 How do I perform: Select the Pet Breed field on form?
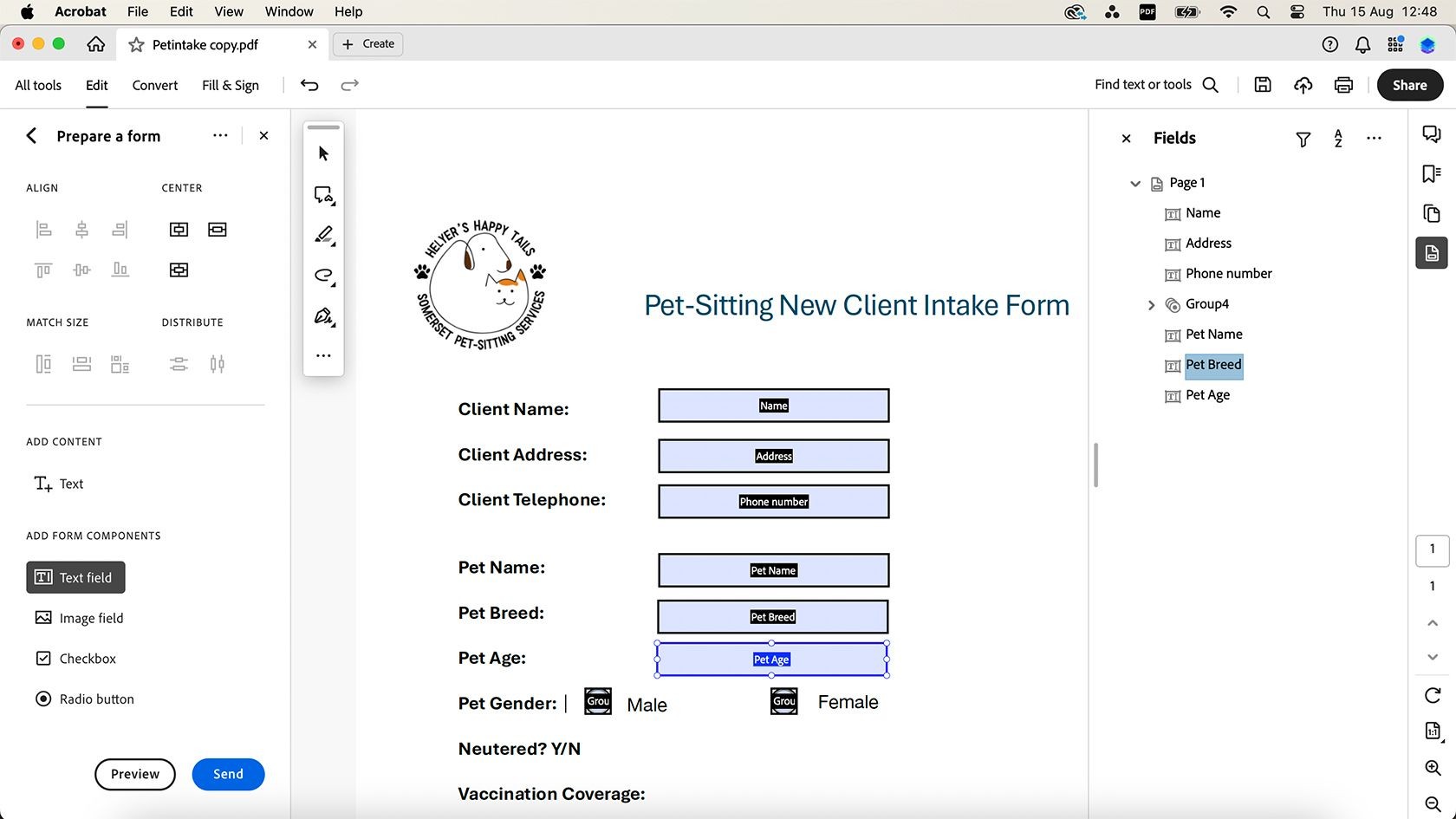tap(773, 616)
